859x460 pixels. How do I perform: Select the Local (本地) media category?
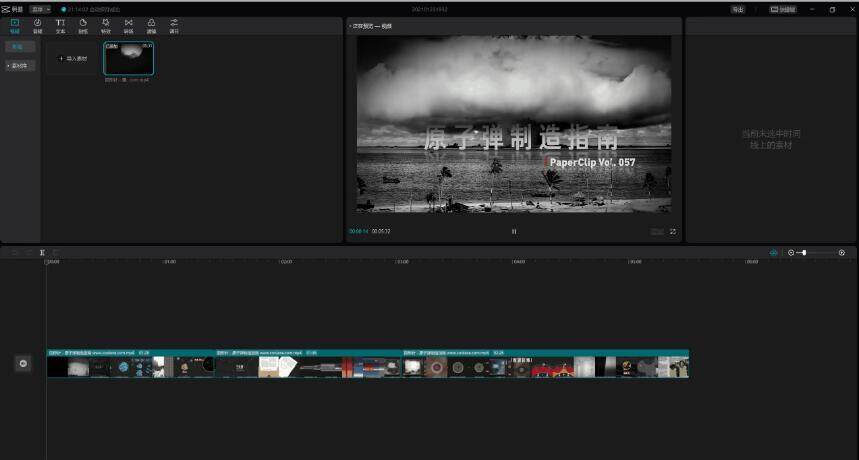tap(20, 47)
